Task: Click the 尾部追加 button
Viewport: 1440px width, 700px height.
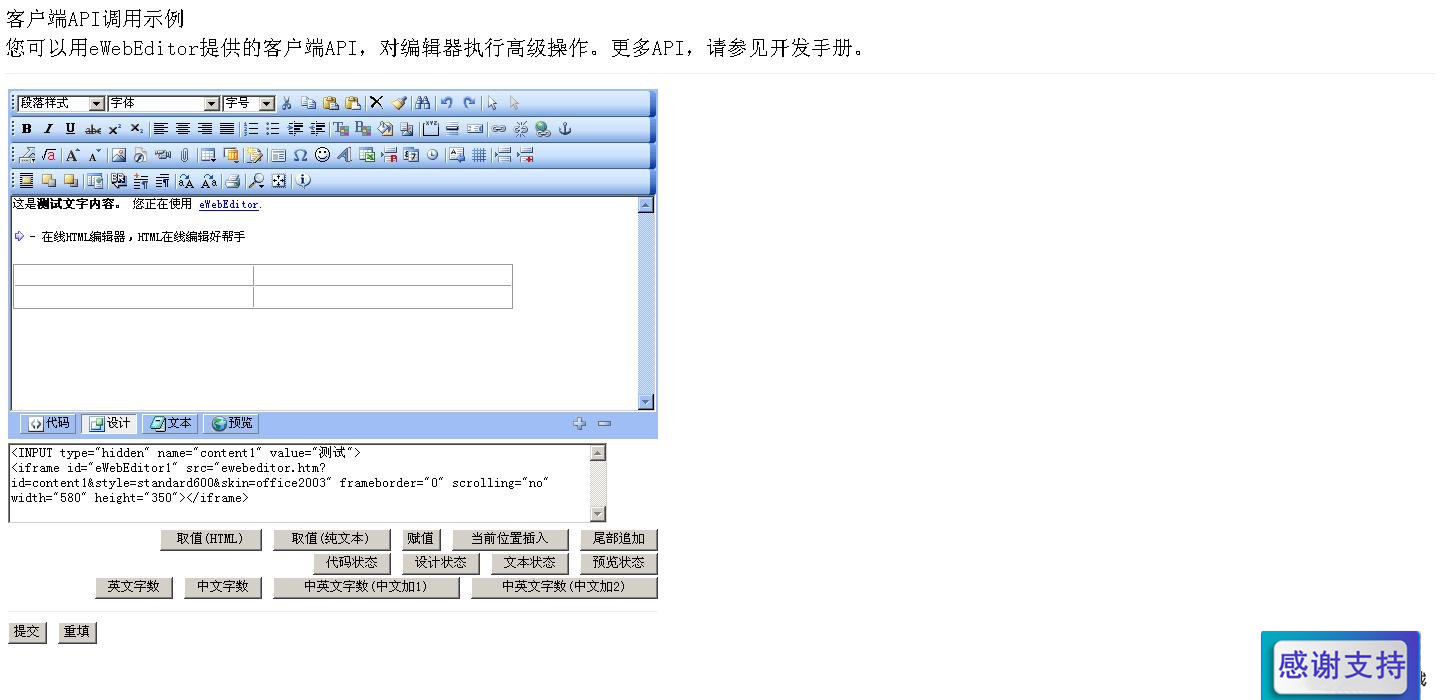Action: [619, 539]
